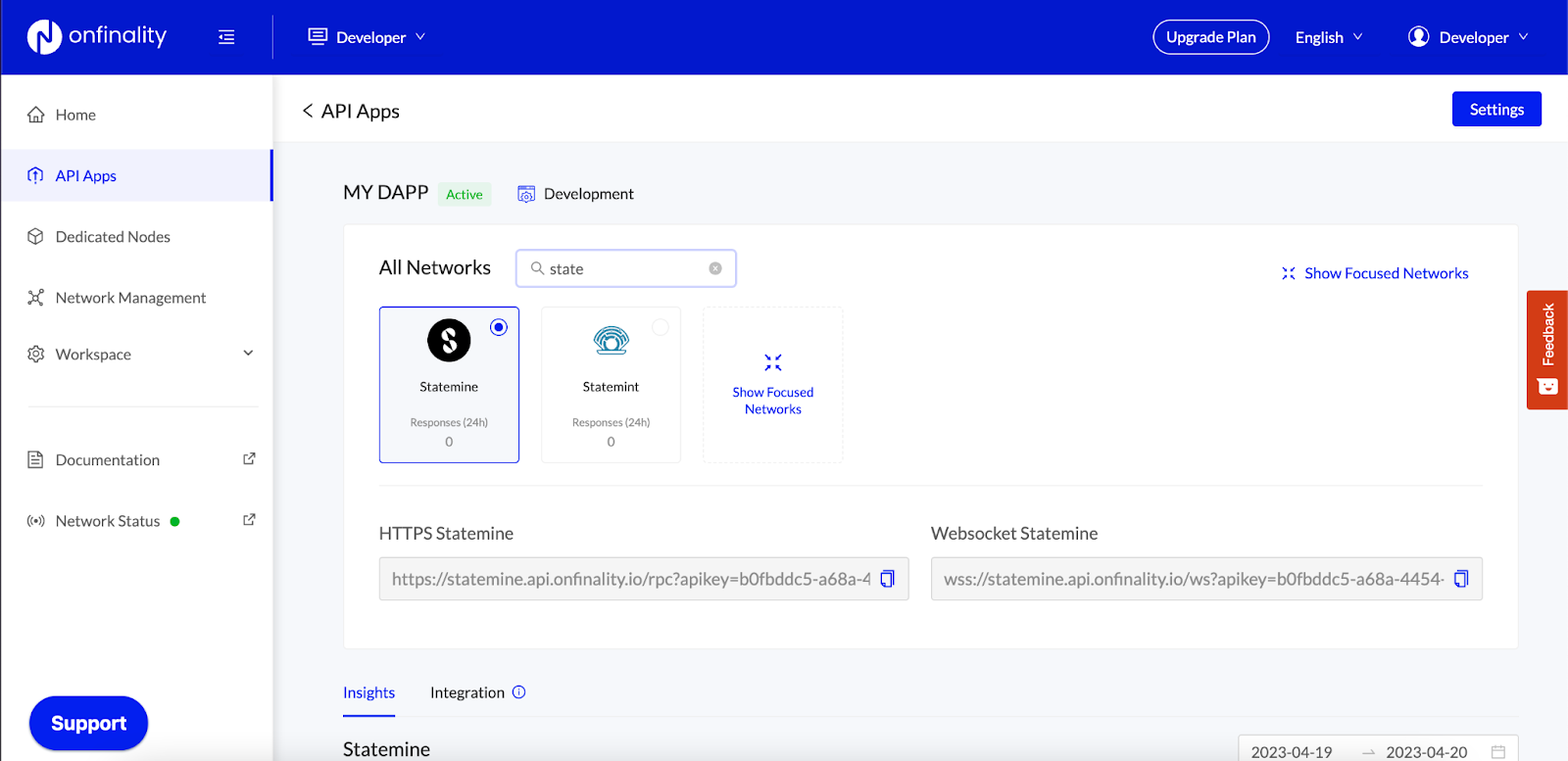Viewport: 1568px width, 761px height.
Task: Select the Statemine radio button
Action: [x=499, y=327]
